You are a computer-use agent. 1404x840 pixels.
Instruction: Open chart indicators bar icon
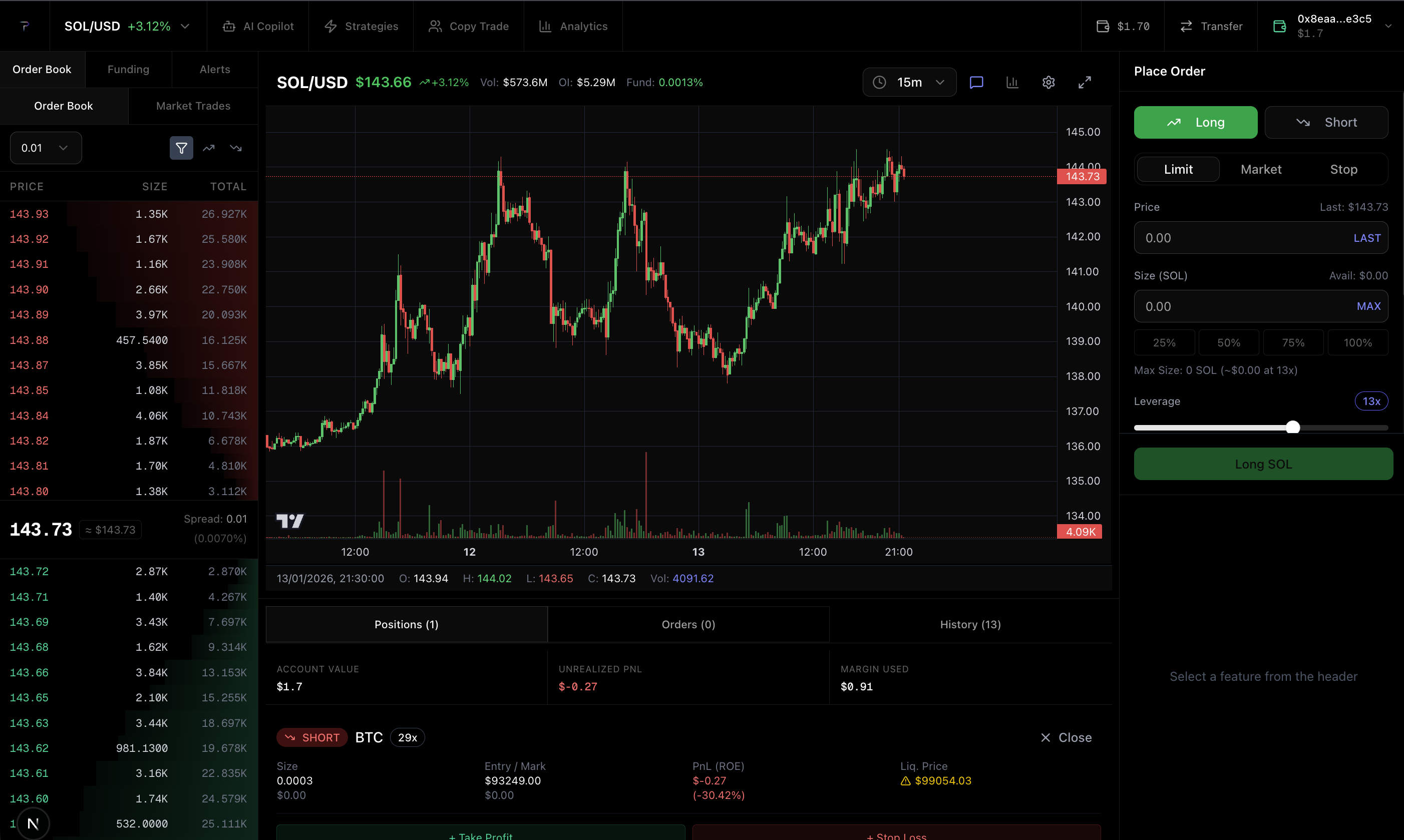point(1012,83)
